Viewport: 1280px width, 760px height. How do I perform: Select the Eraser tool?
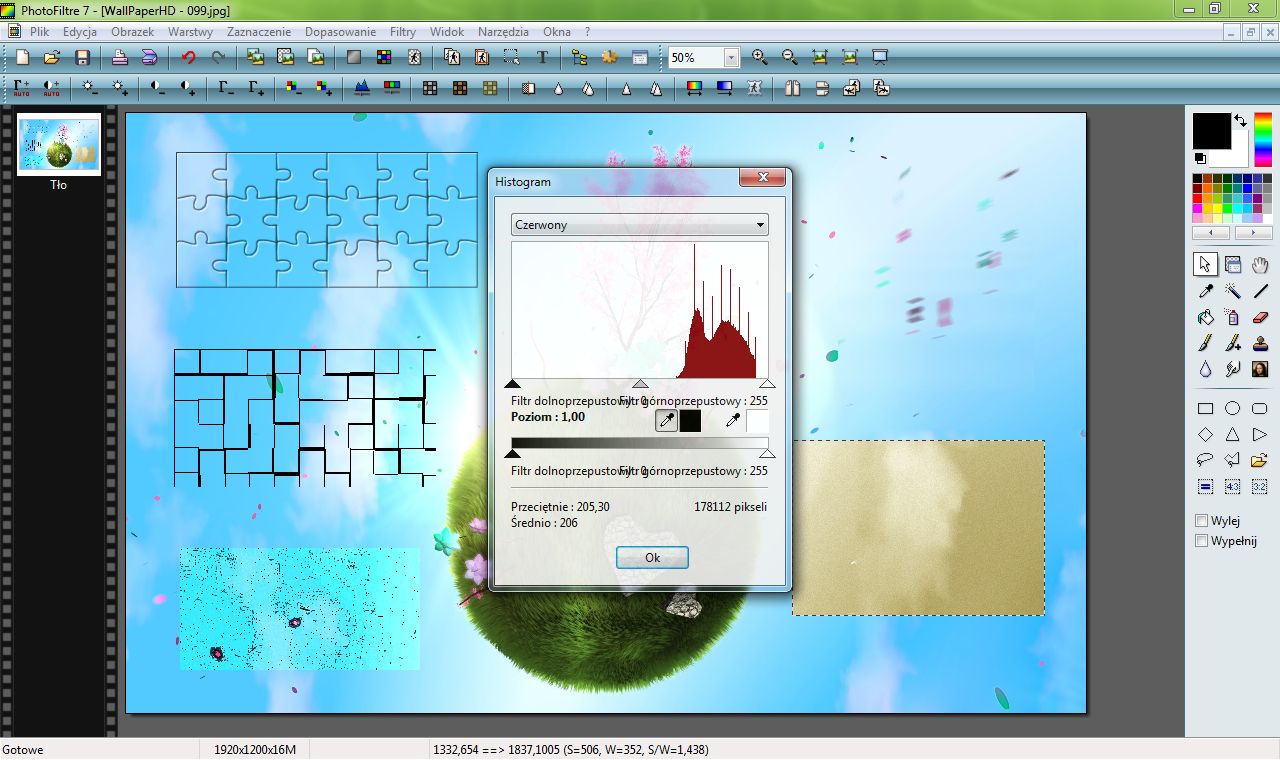1260,317
